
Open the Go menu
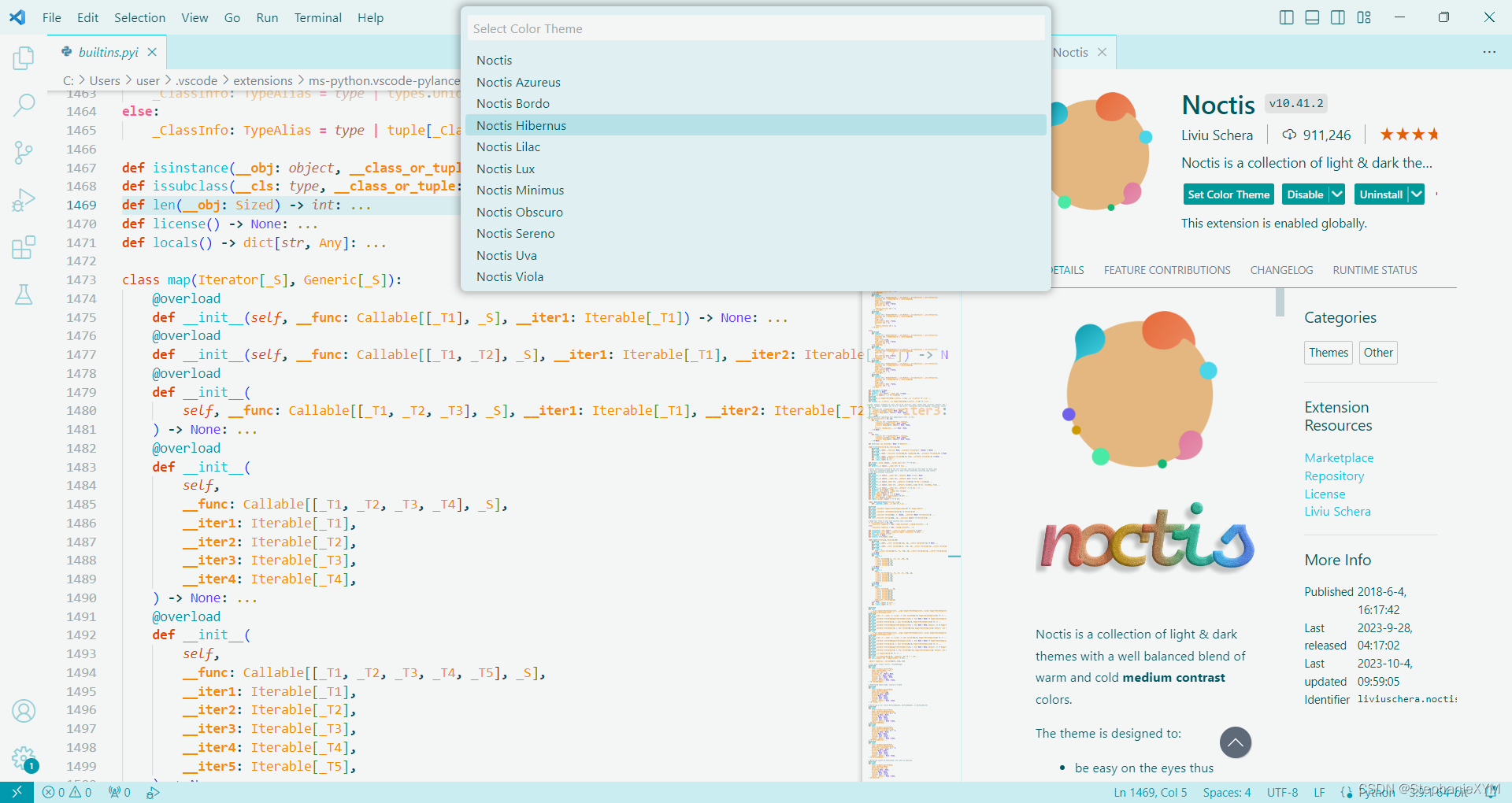[x=232, y=17]
